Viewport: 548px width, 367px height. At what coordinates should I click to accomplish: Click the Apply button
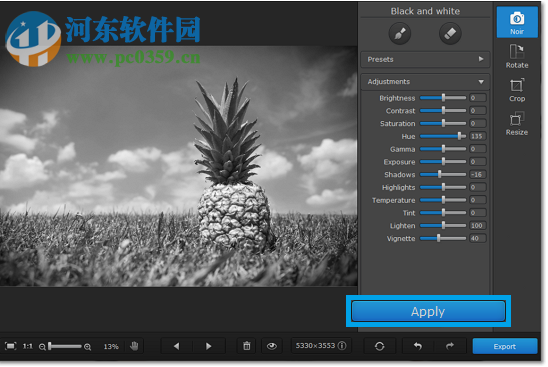[x=428, y=311]
